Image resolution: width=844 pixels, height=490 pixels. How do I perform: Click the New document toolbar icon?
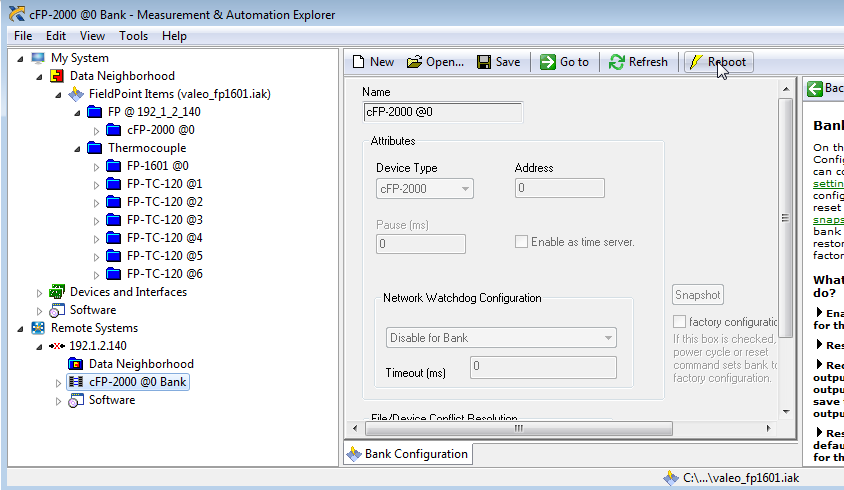(x=358, y=62)
